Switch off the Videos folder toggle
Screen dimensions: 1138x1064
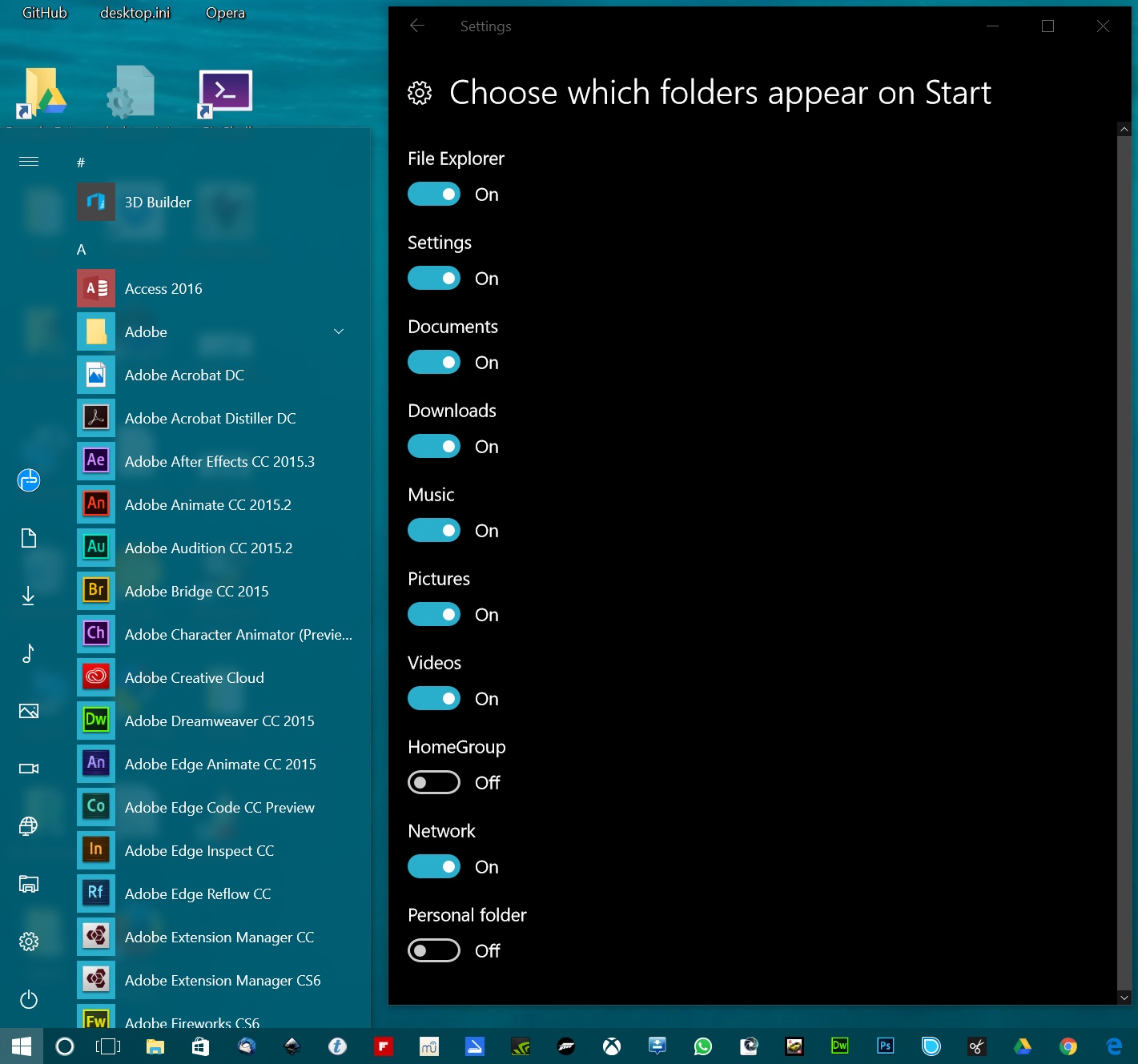click(x=434, y=699)
